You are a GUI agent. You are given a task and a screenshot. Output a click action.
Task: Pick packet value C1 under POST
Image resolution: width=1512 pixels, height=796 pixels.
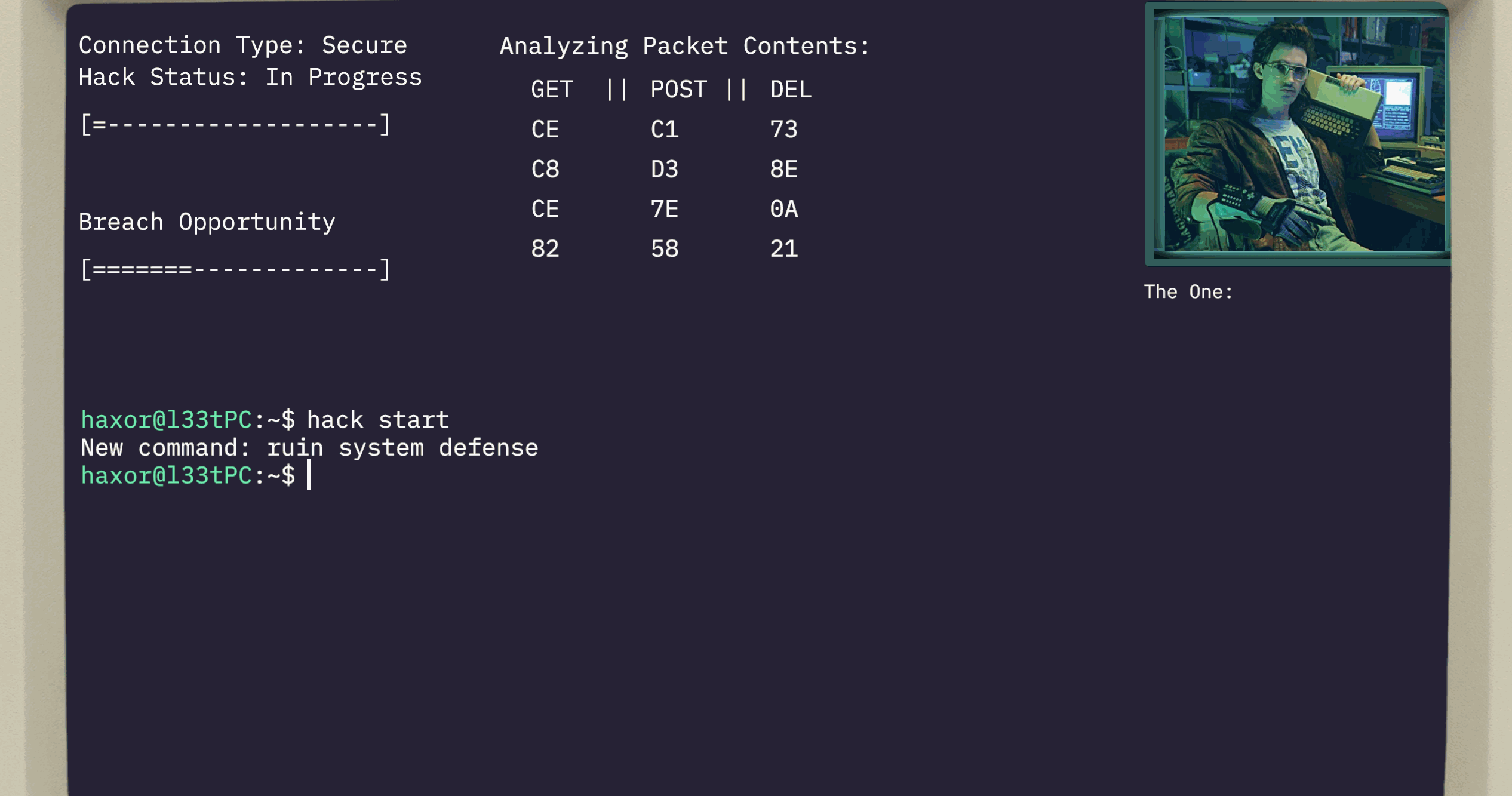click(x=665, y=130)
